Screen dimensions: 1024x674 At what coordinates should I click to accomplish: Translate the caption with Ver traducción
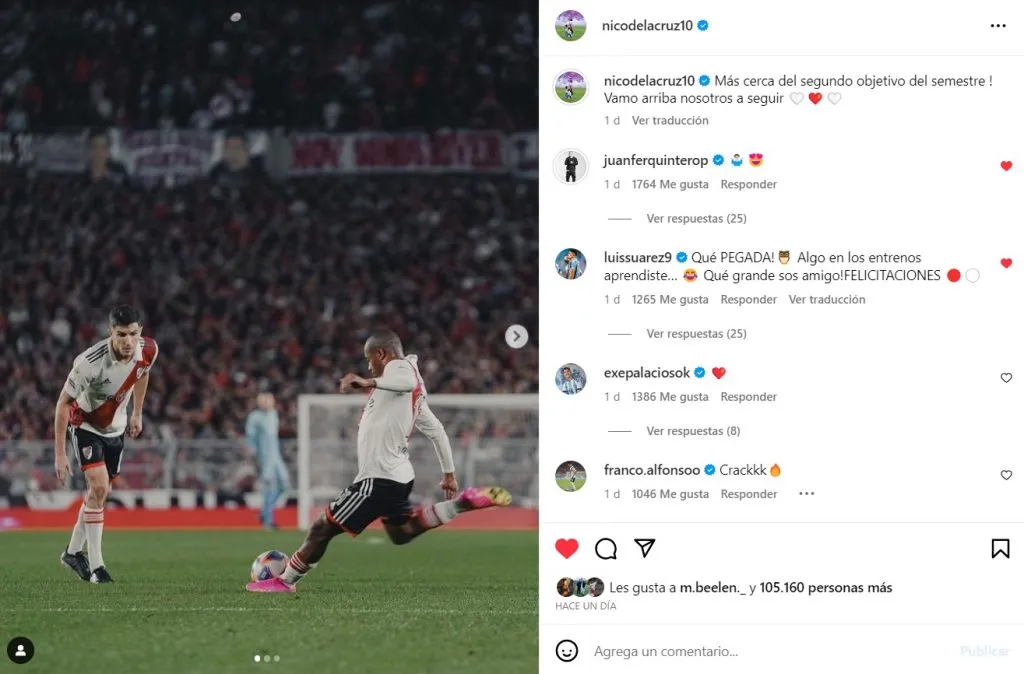point(669,120)
